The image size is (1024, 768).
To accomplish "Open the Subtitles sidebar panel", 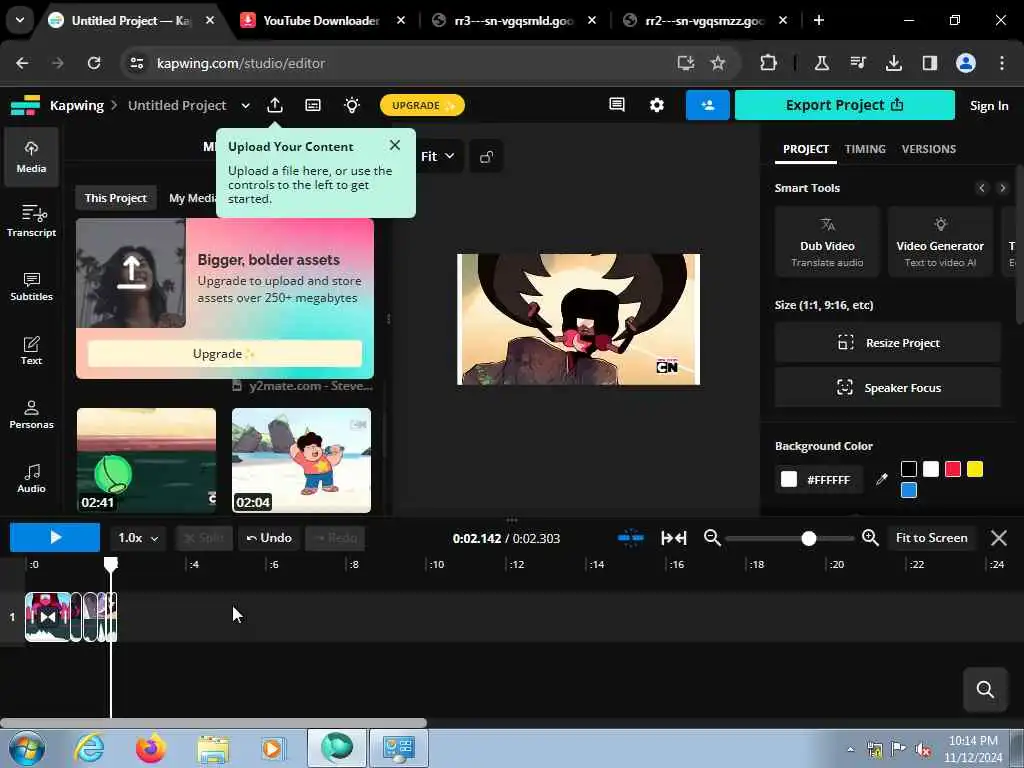I will 31,286.
